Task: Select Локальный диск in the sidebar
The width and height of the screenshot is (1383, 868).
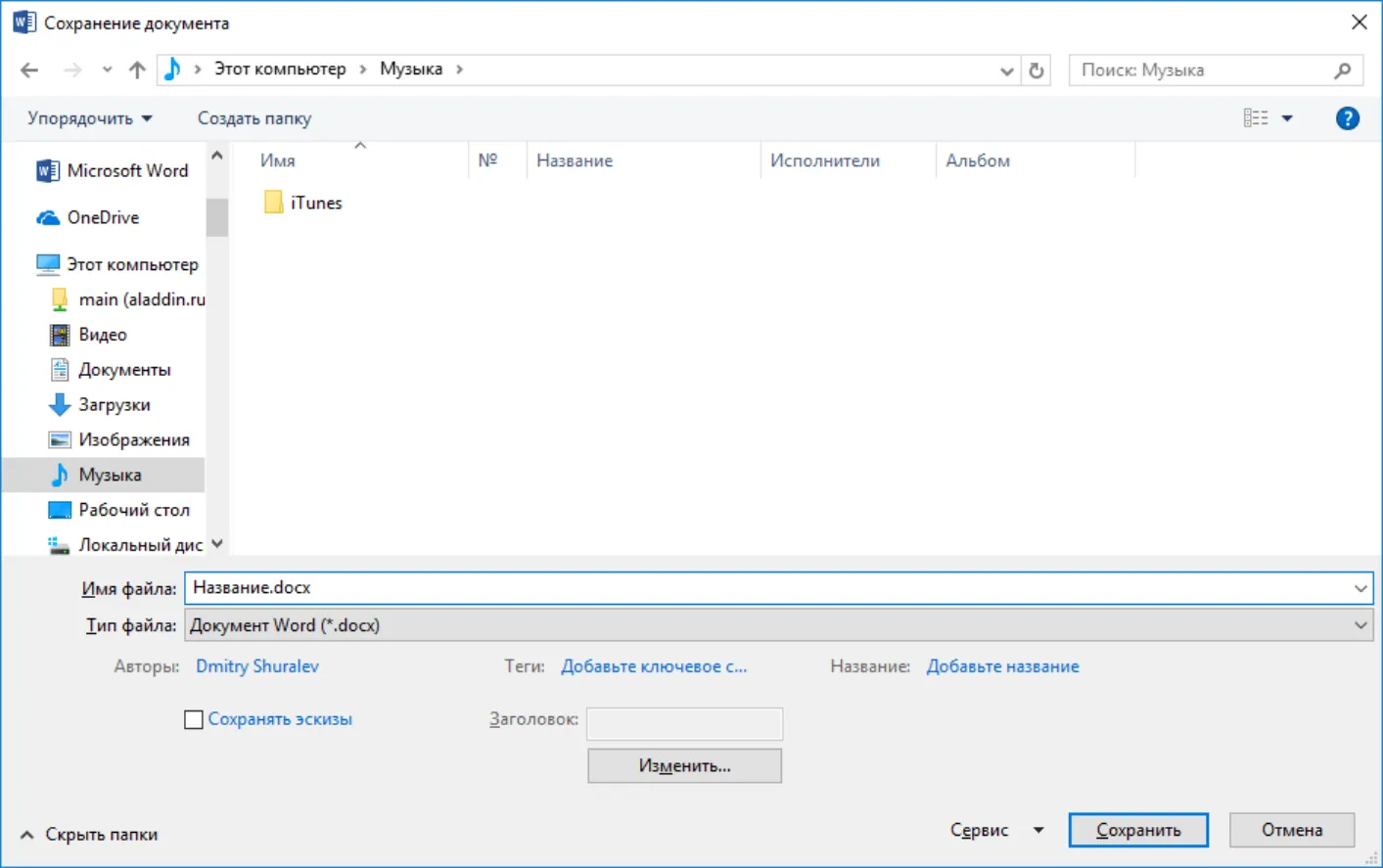Action: click(126, 545)
